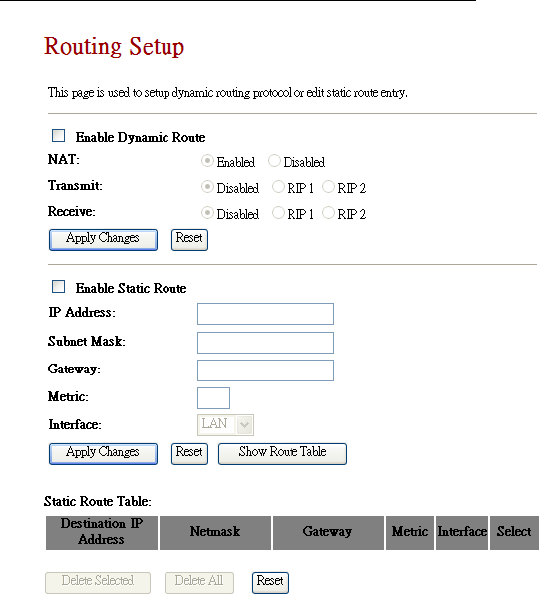Set Transmit to RIP 2

(328, 187)
